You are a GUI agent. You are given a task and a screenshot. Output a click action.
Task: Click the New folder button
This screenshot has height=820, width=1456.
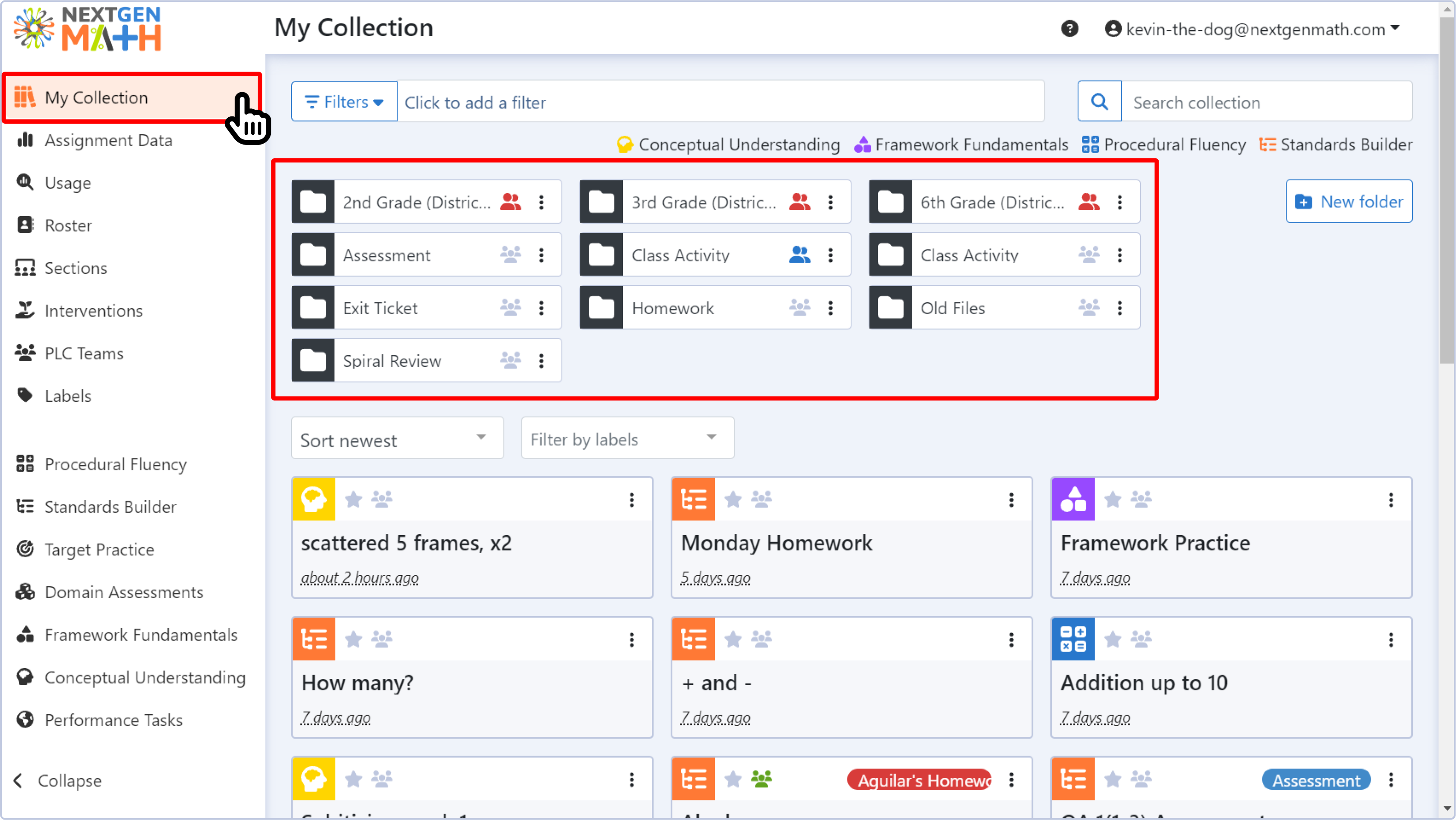pyautogui.click(x=1348, y=201)
